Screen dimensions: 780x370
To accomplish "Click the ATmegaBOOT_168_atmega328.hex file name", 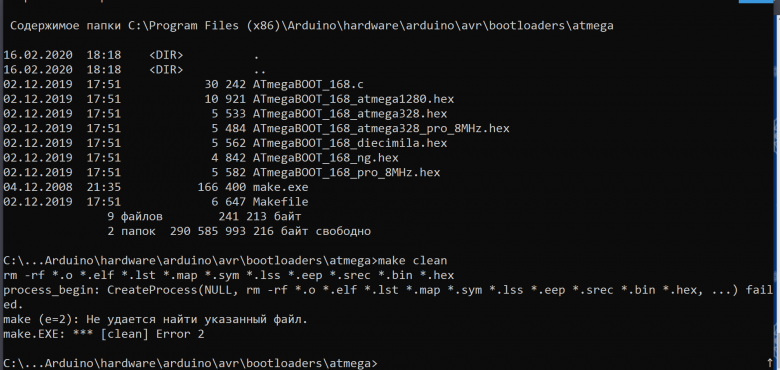I will (350, 114).
